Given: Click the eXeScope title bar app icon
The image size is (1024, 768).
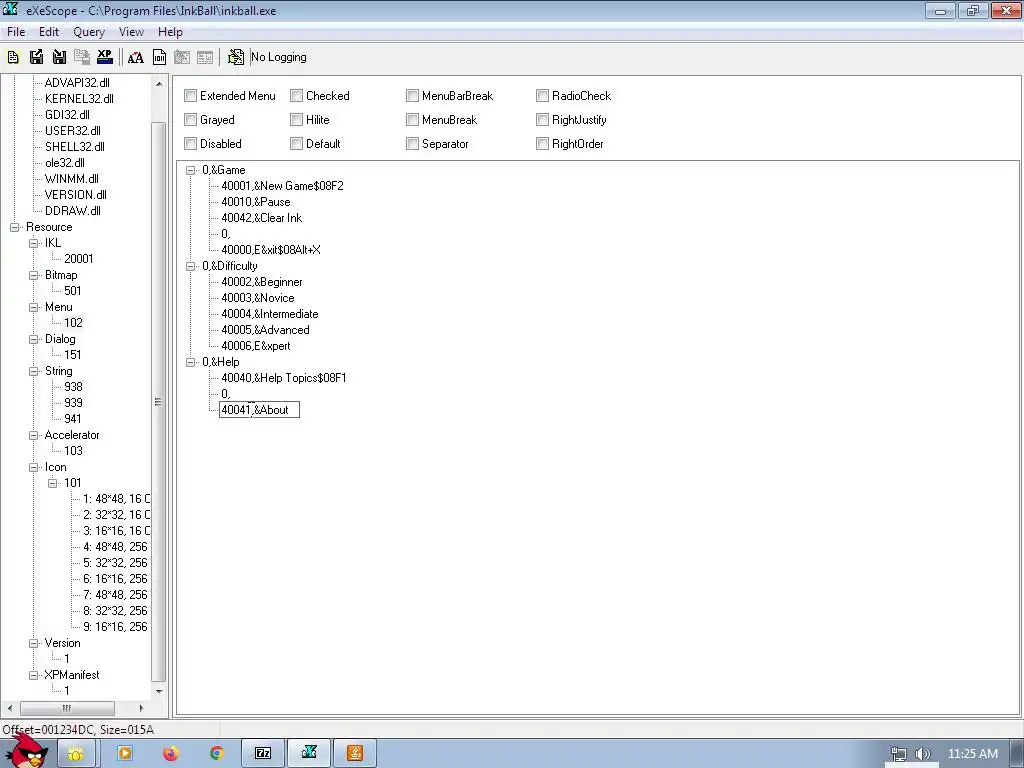Looking at the screenshot, I should (10, 10).
